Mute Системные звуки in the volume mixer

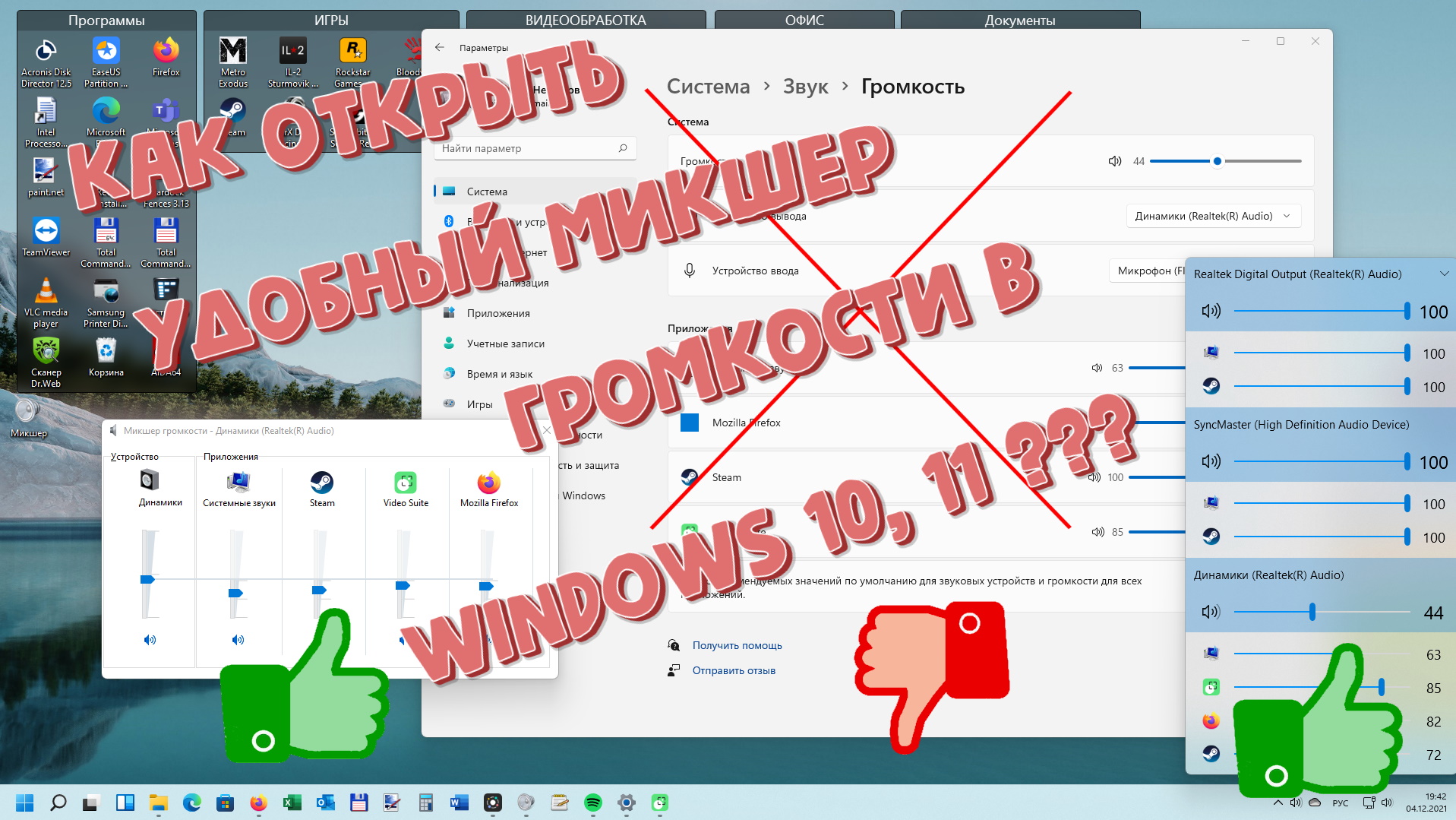point(237,639)
